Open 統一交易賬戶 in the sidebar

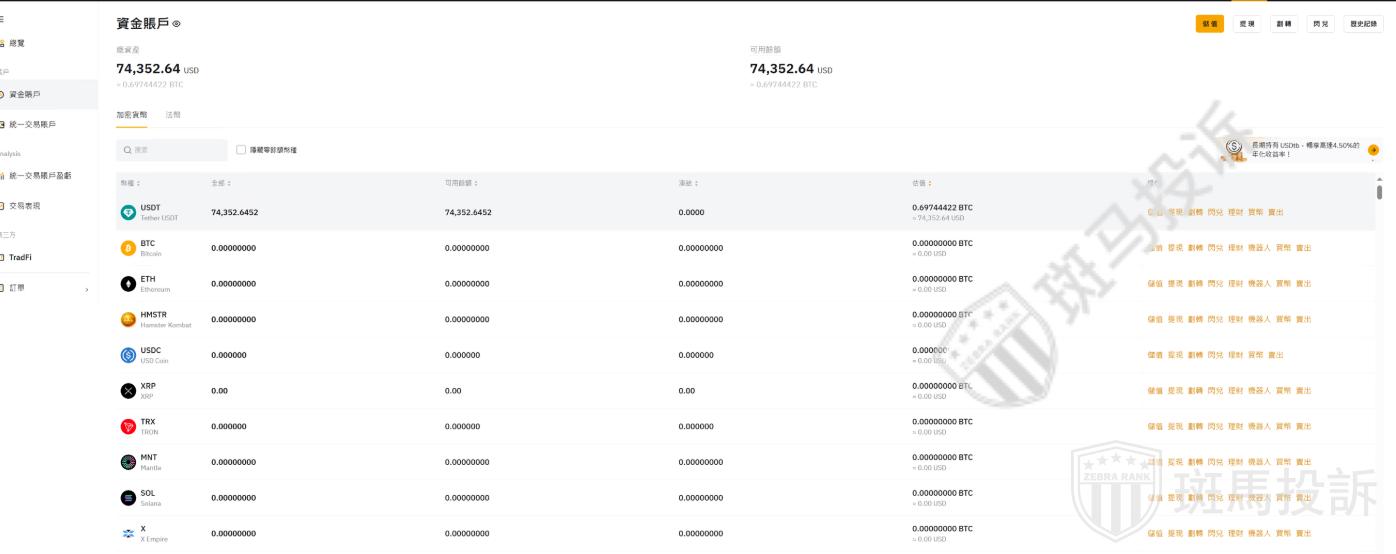(x=33, y=124)
